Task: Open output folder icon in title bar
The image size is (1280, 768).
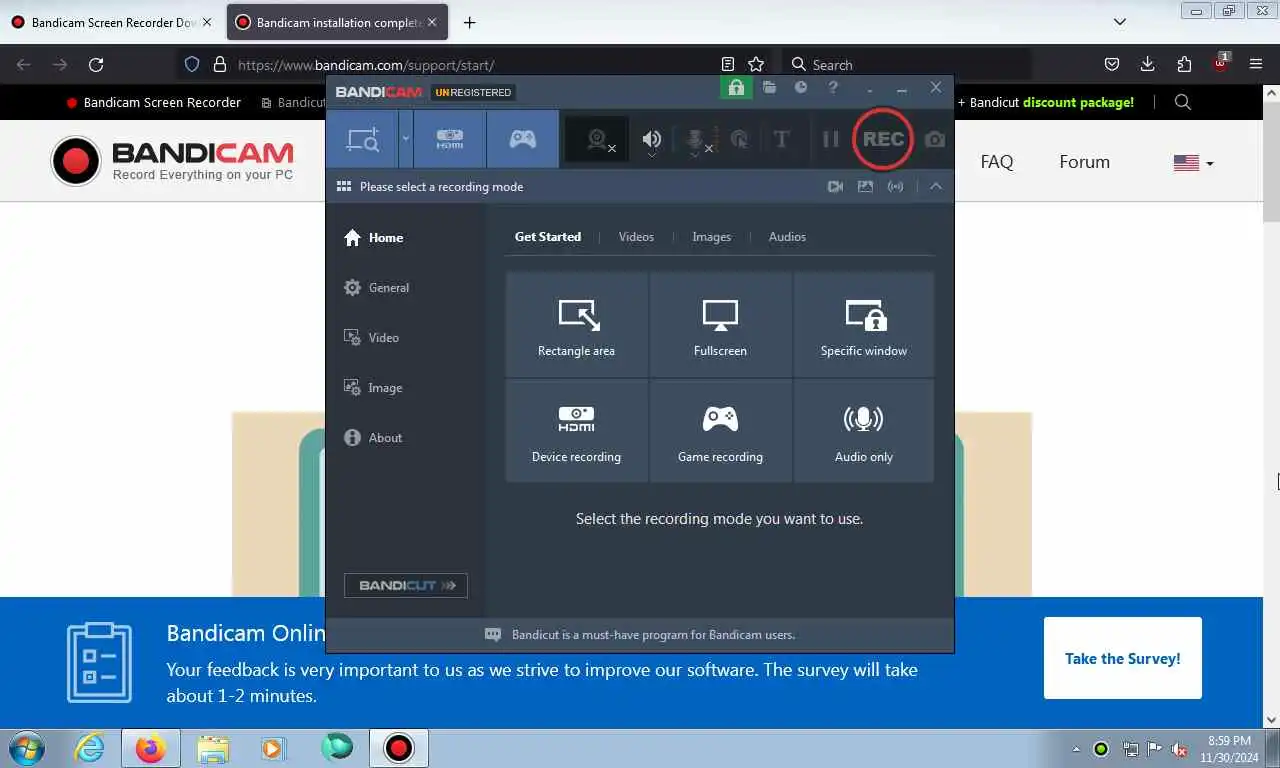Action: [x=769, y=88]
